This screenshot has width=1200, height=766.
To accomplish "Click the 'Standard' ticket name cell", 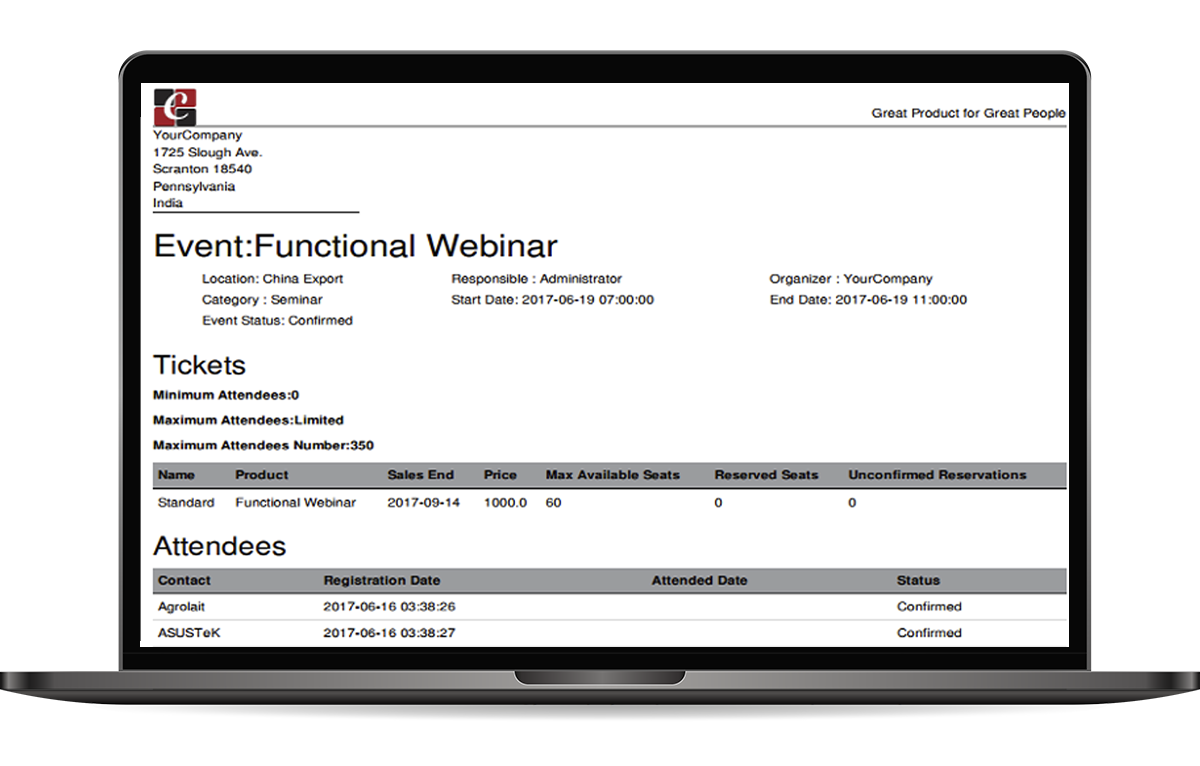I will (x=186, y=503).
